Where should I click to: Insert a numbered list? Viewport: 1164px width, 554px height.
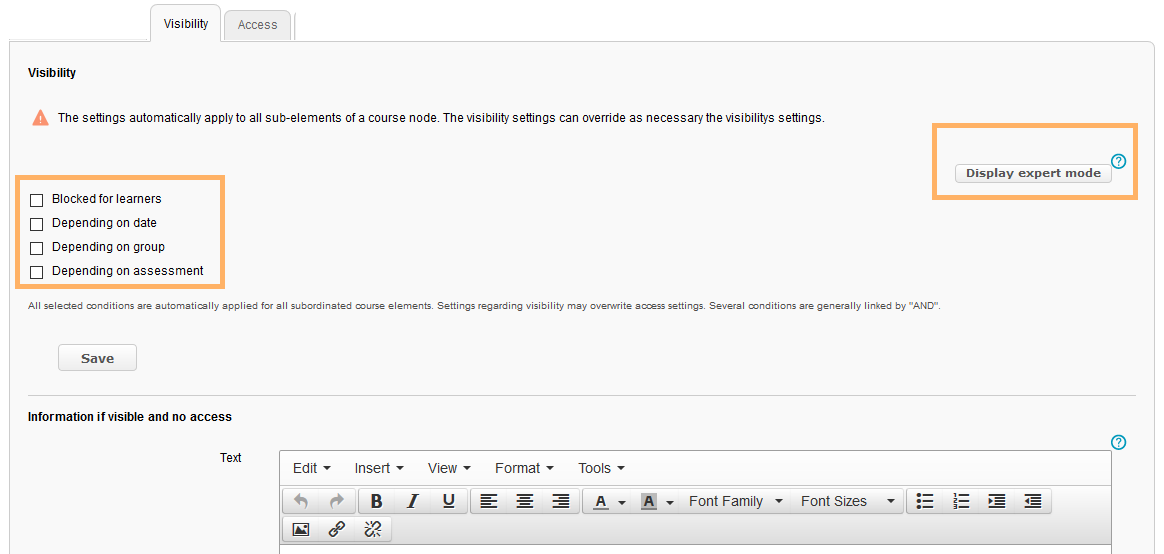click(961, 502)
